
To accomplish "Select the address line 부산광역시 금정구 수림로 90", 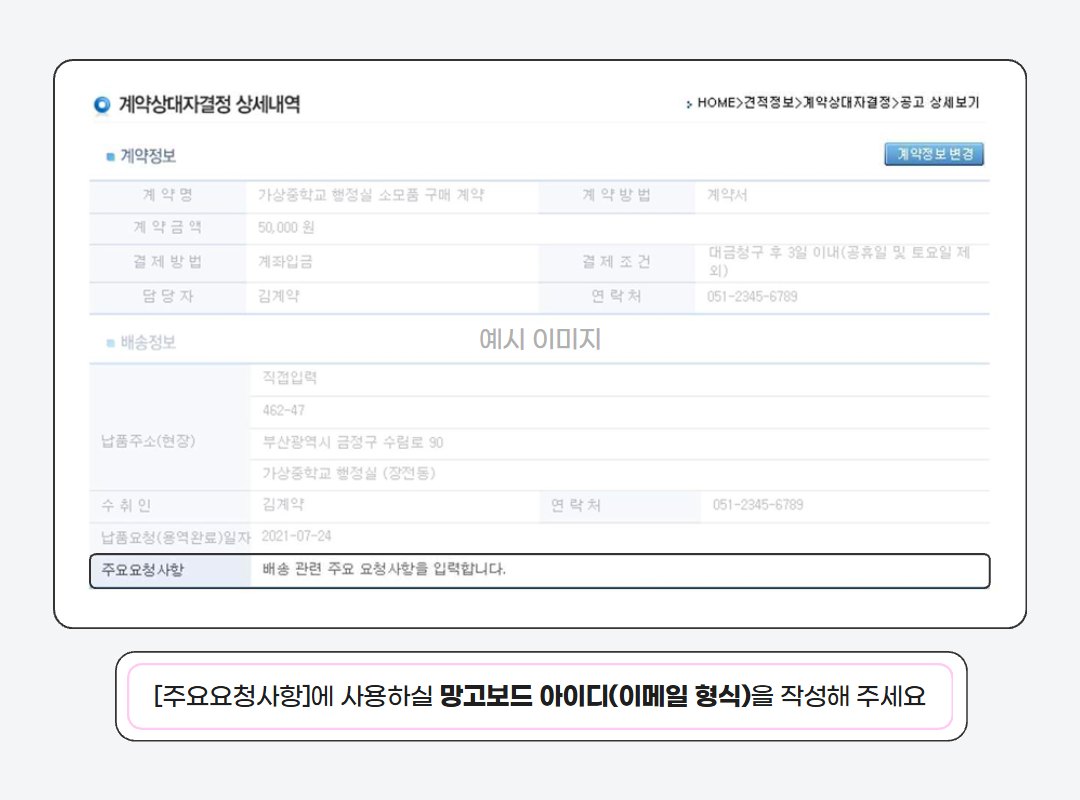I will pos(353,443).
